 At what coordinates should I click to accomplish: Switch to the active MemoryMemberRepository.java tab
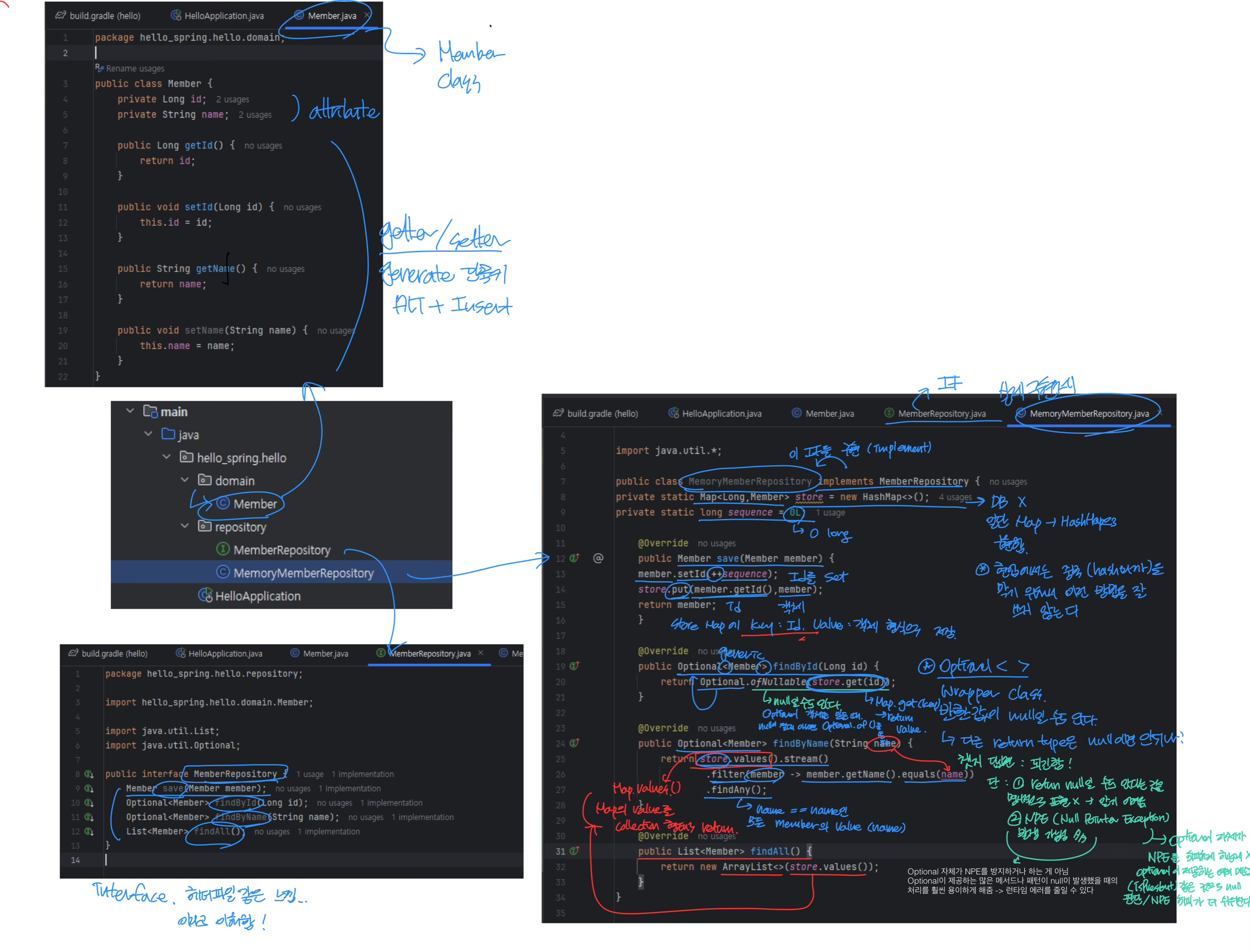click(x=1088, y=414)
